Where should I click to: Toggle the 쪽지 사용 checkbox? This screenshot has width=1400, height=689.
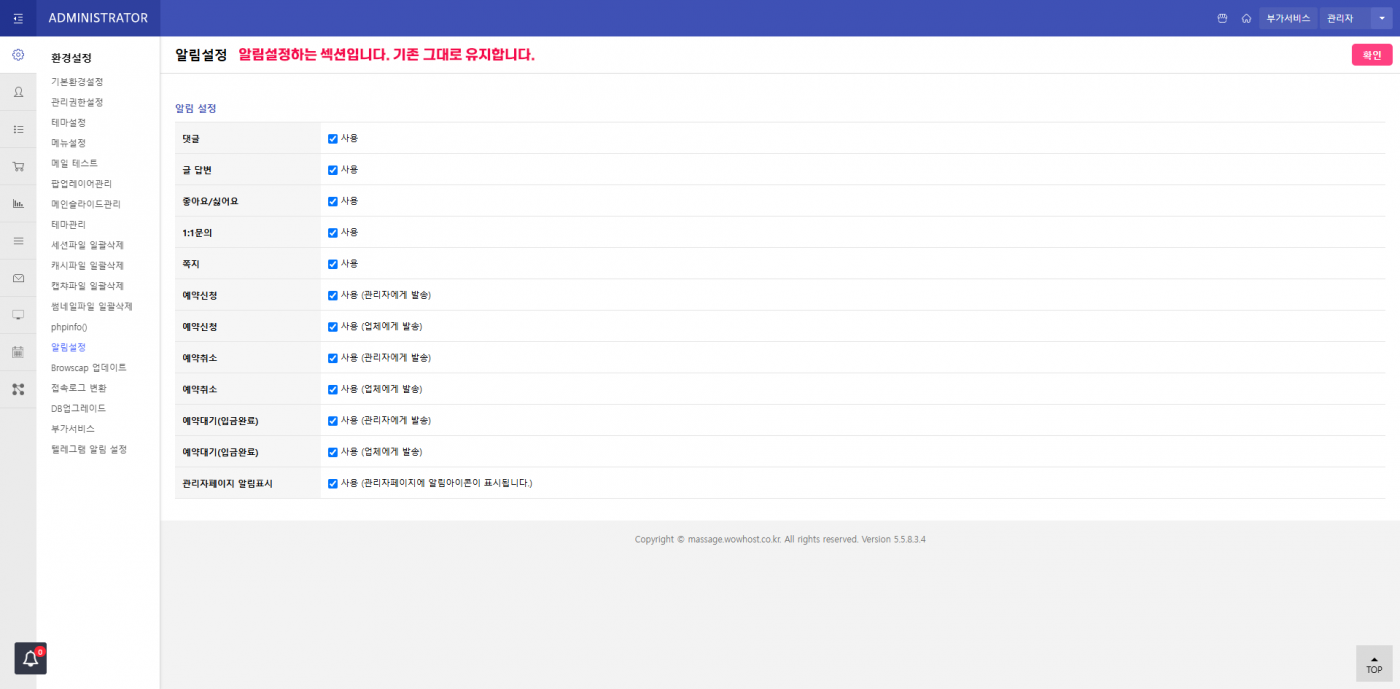pos(333,264)
